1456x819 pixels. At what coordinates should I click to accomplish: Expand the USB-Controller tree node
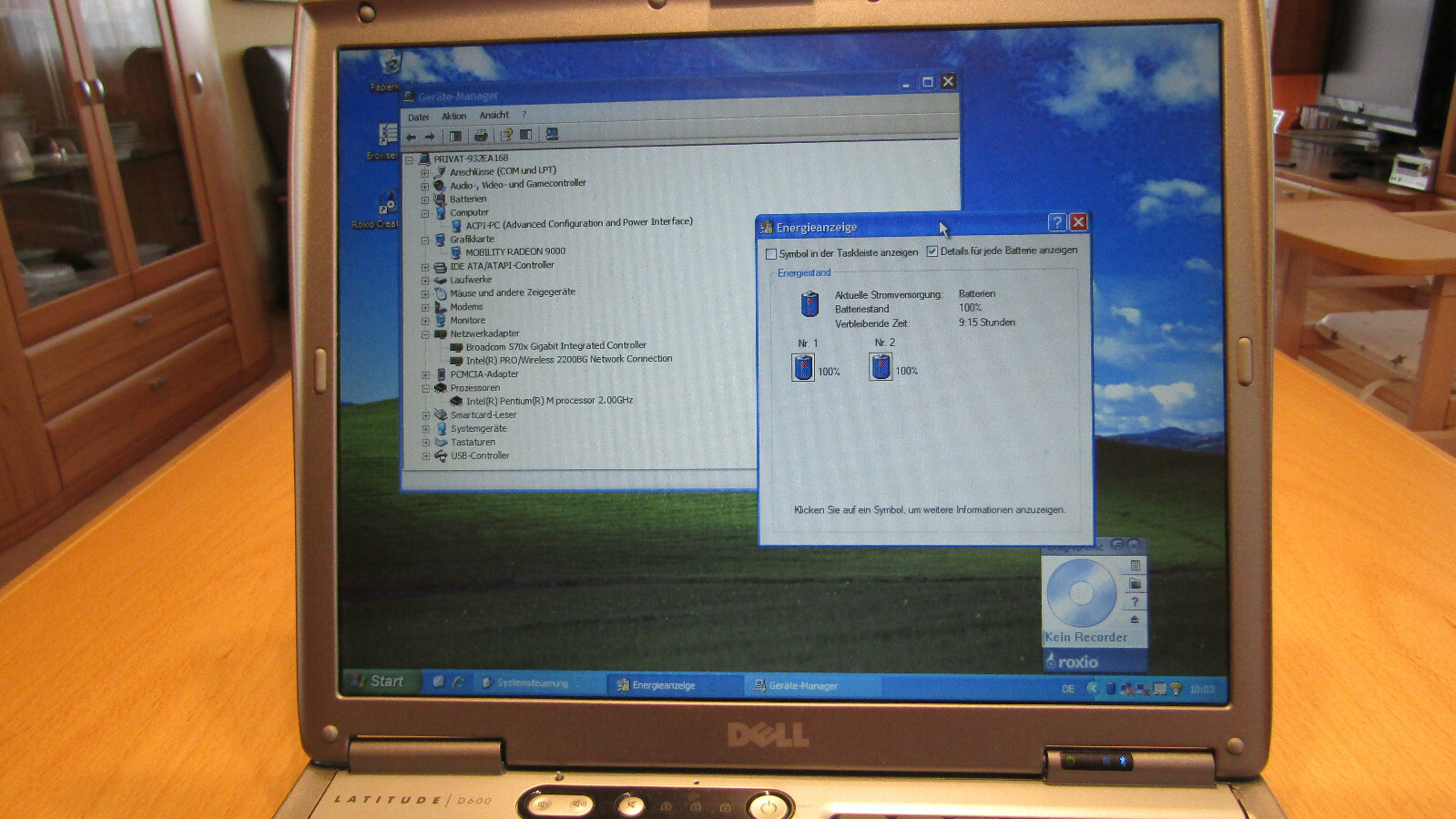425,456
